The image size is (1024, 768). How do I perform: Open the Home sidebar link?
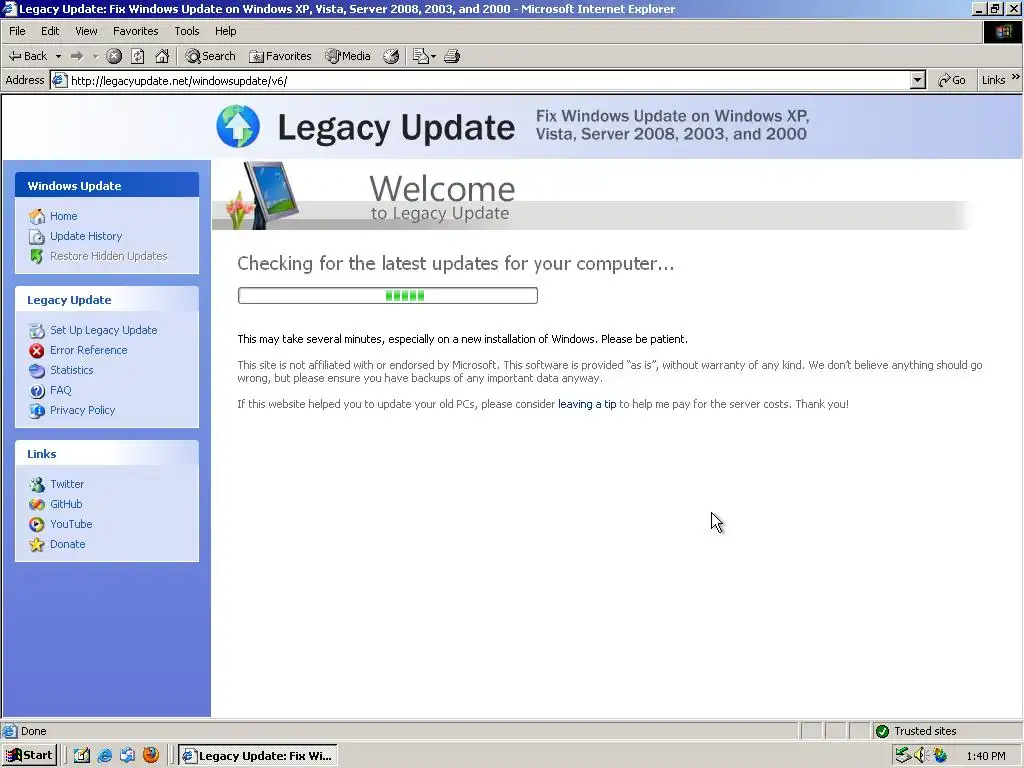pos(63,216)
